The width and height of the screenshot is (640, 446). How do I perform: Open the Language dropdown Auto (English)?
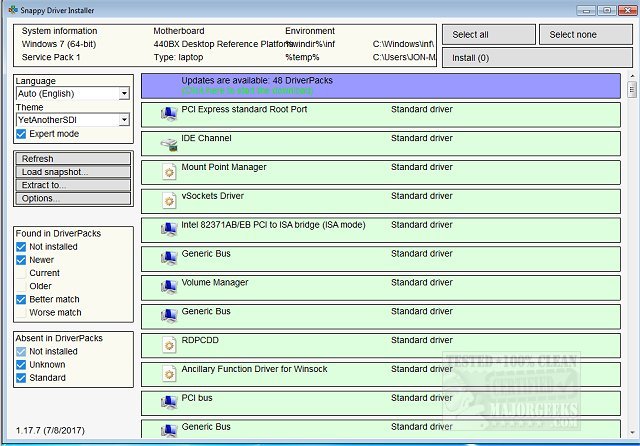pyautogui.click(x=73, y=93)
